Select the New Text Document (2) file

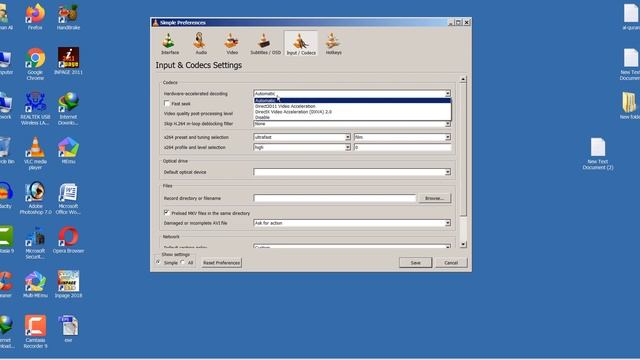point(598,153)
